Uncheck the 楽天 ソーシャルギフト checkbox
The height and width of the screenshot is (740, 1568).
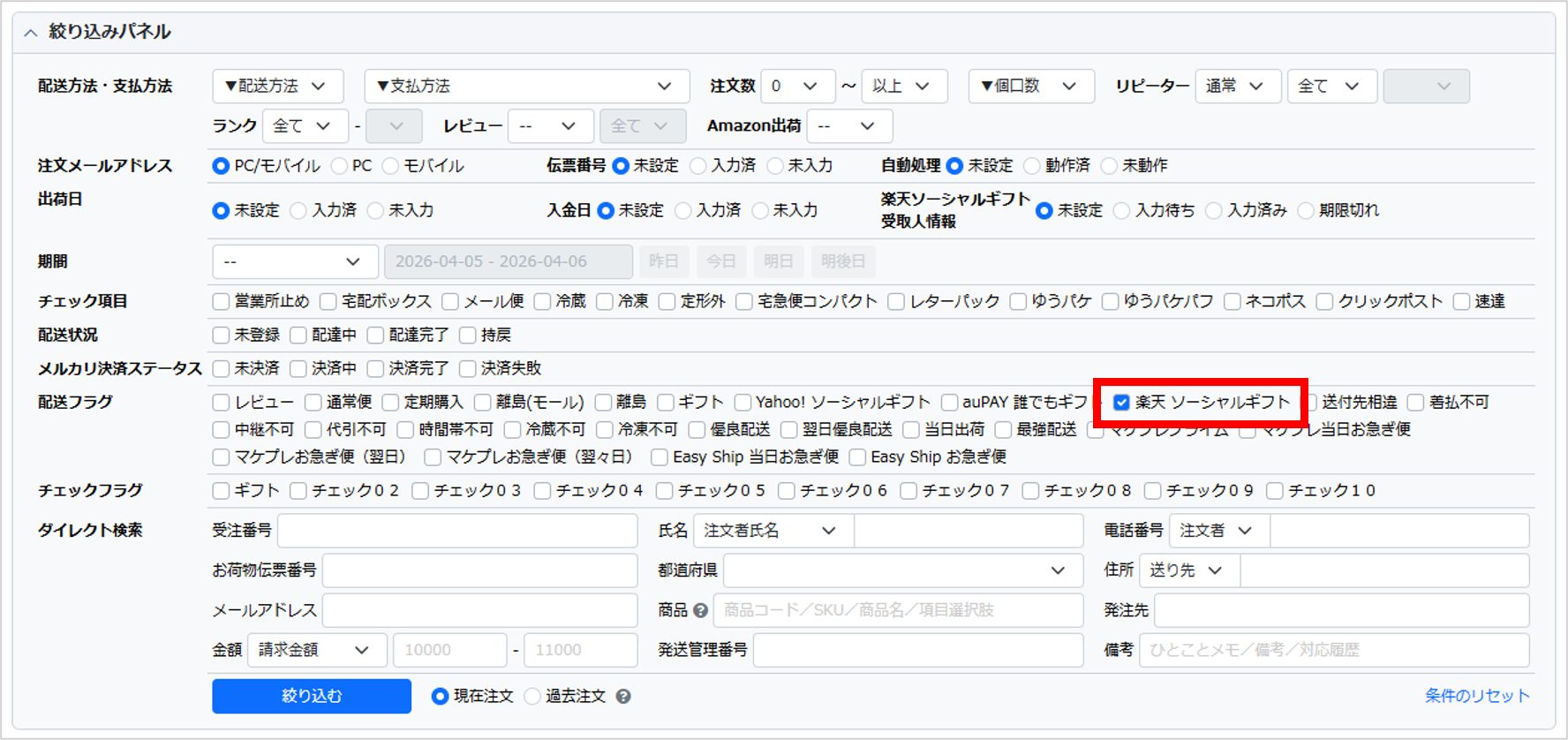click(x=1121, y=403)
